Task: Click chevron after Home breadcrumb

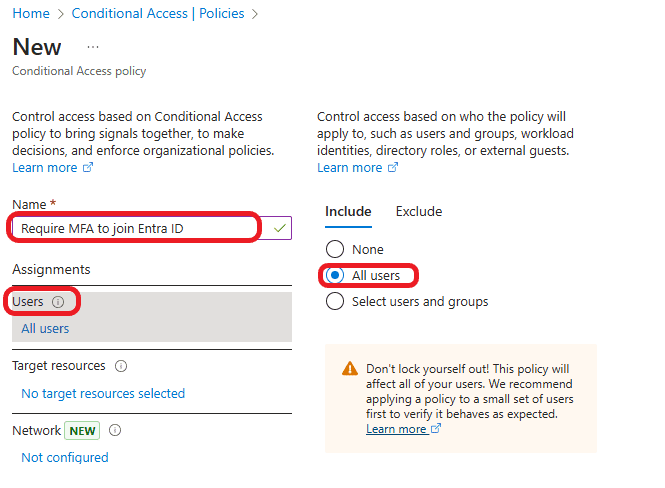Action: tap(61, 14)
